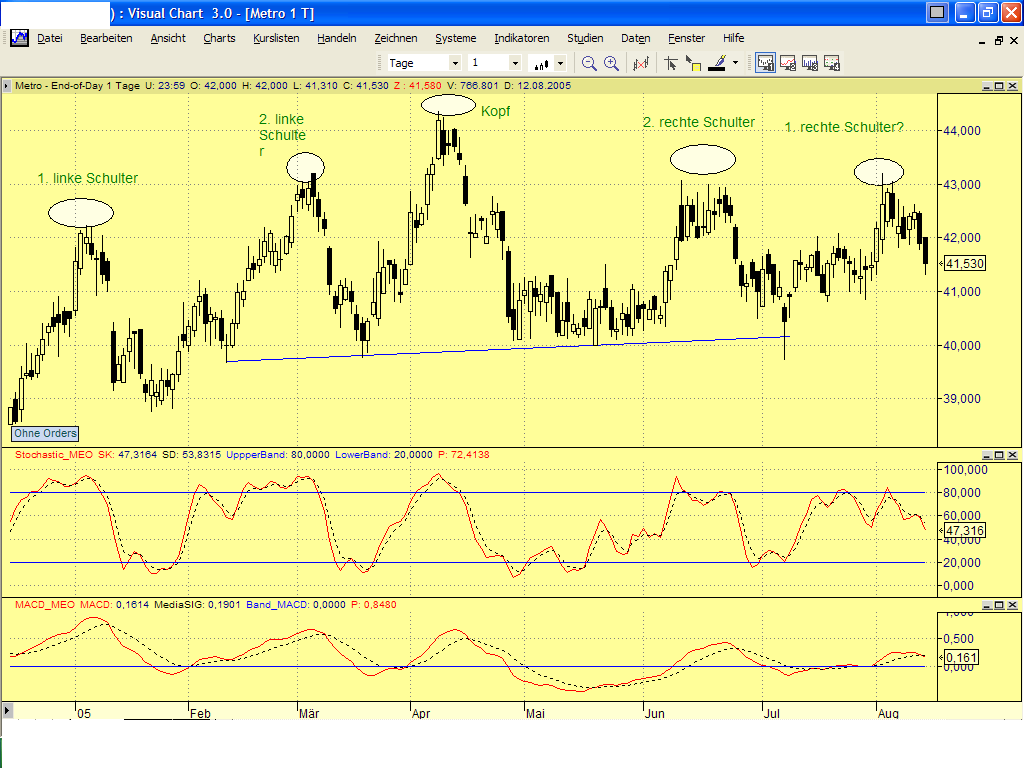Click the Ohne Orders button

coord(44,433)
